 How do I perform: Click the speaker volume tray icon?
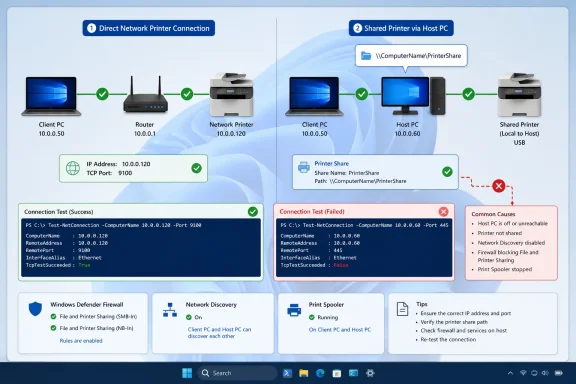pyautogui.click(x=545, y=373)
